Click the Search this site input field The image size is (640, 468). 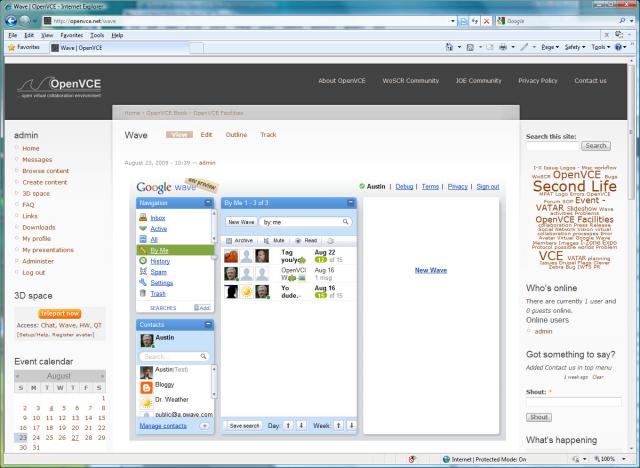point(553,146)
